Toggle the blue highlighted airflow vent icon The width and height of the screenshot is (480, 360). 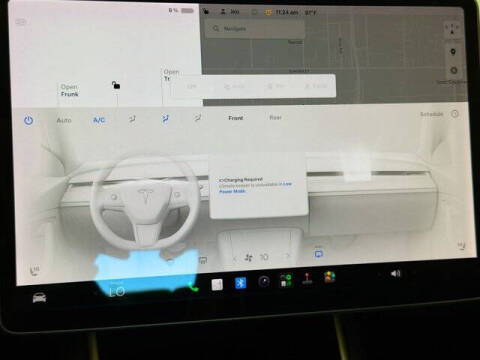165,118
